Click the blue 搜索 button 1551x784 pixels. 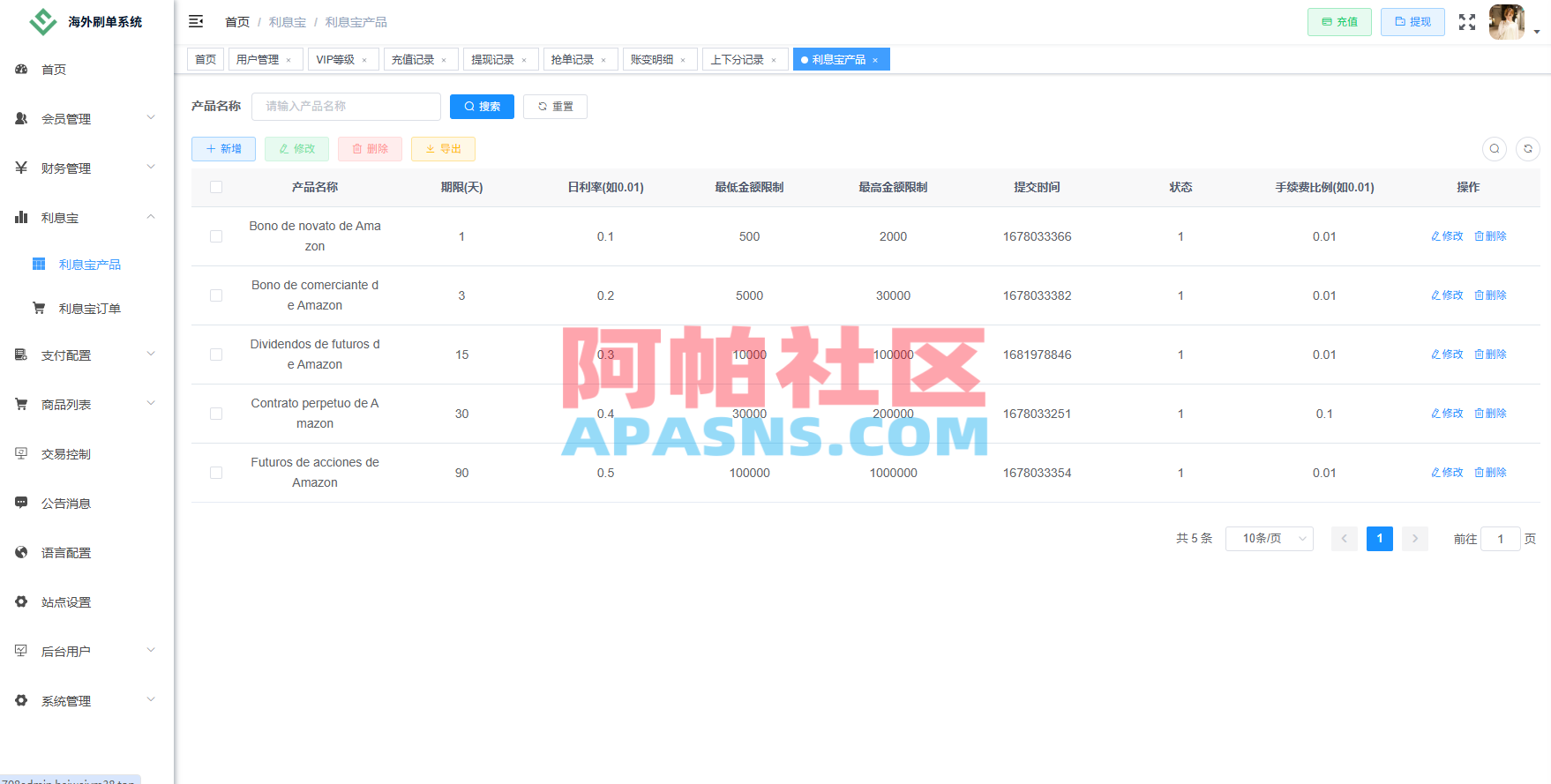[482, 107]
